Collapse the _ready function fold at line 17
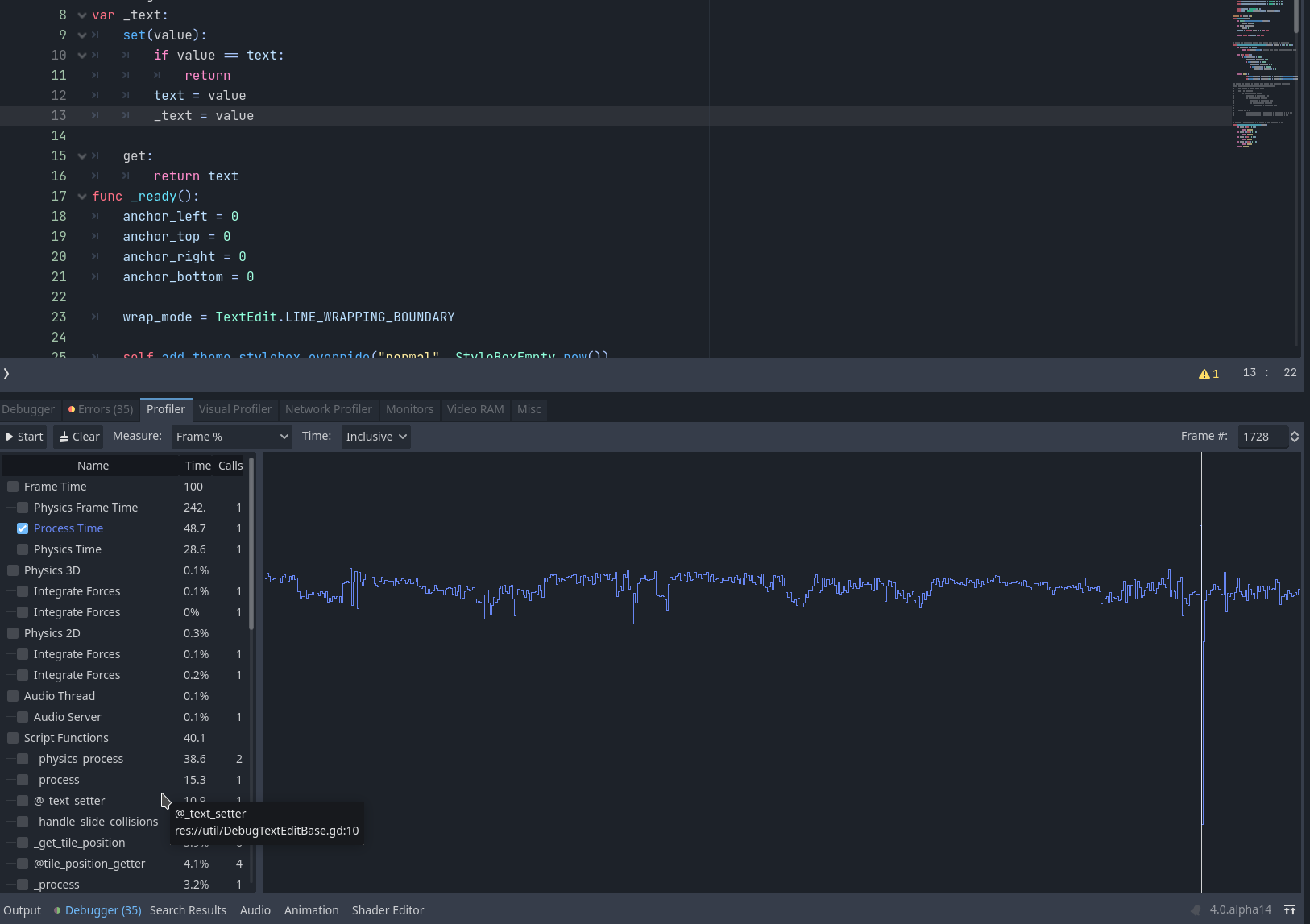 (x=81, y=196)
